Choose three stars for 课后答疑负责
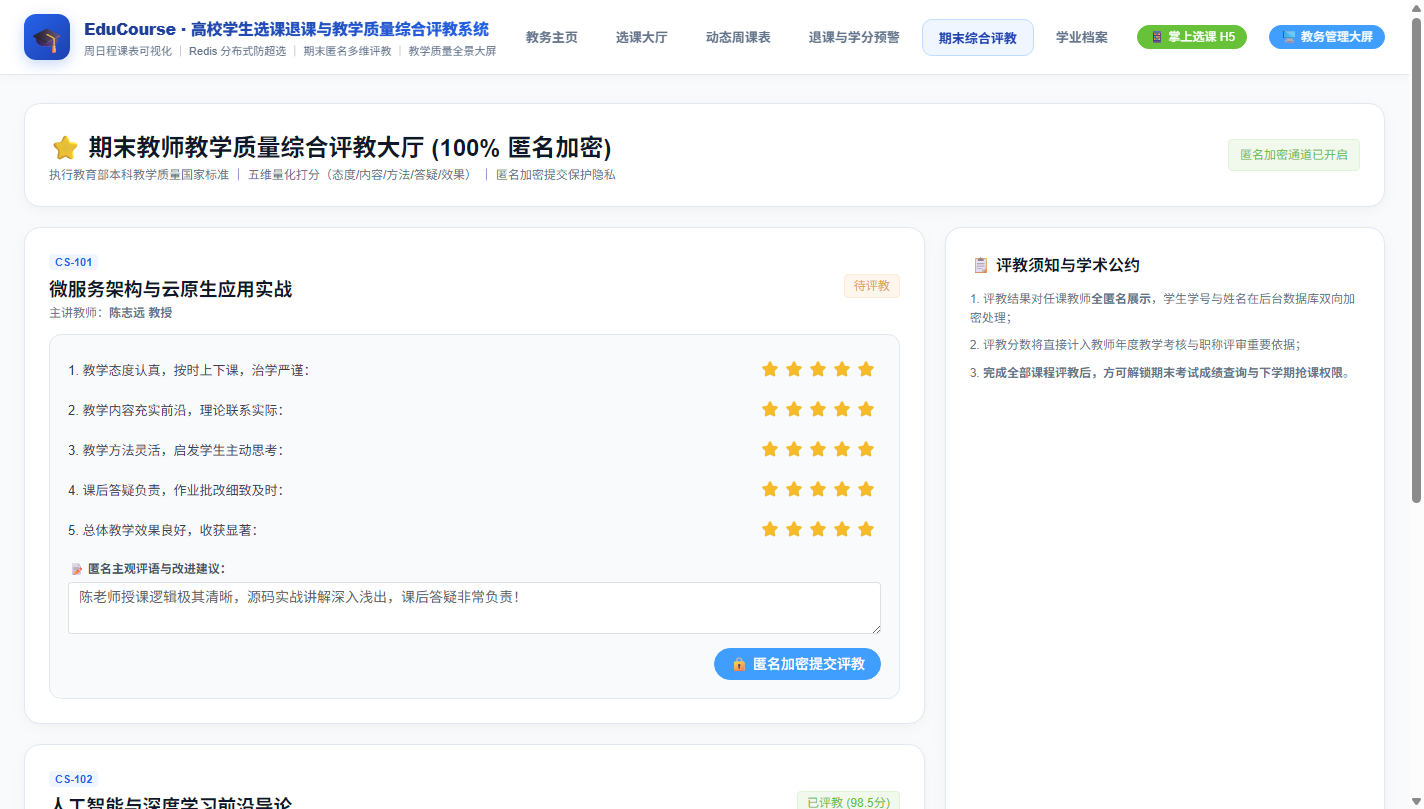 point(818,489)
